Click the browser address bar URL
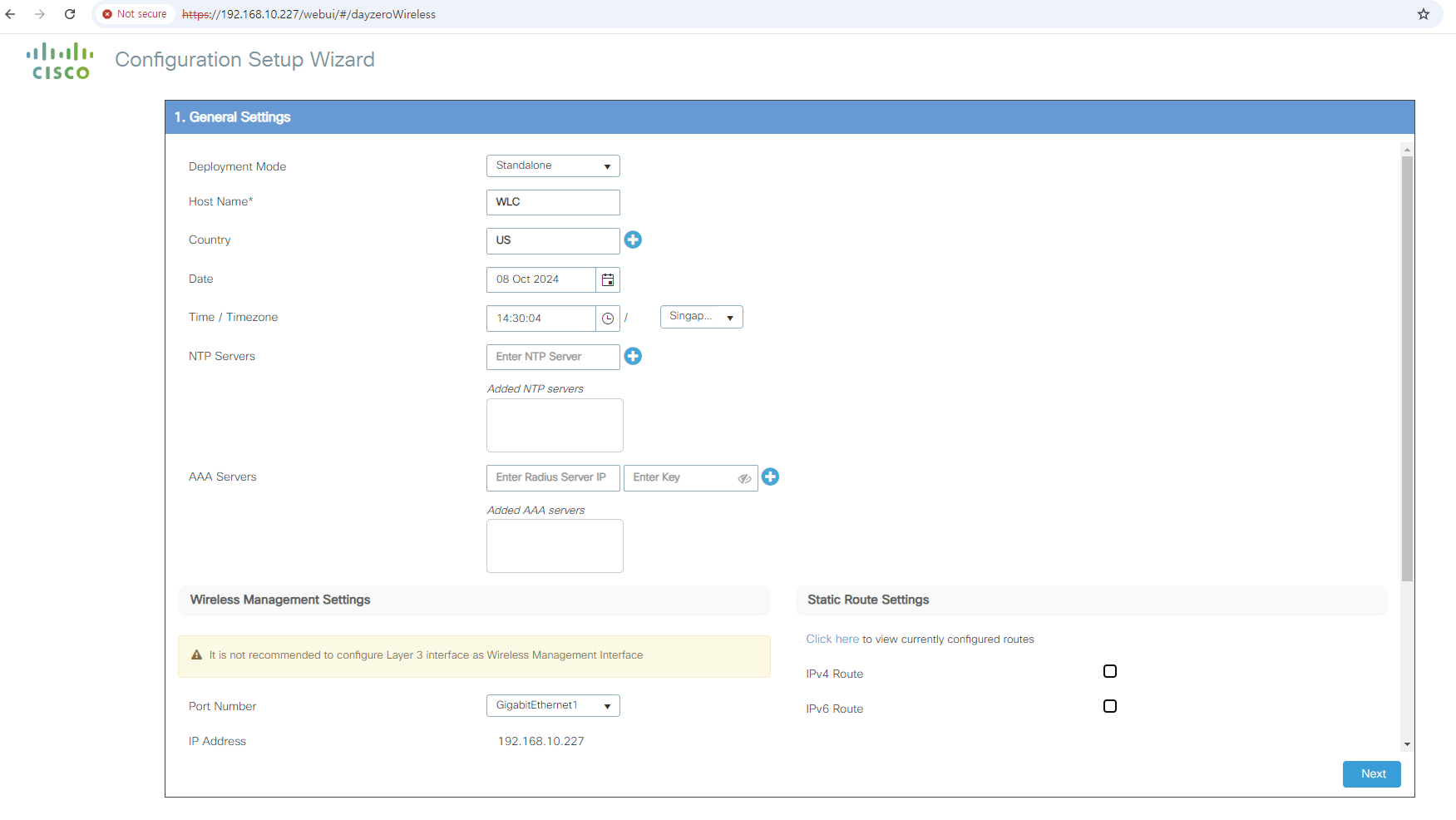 308,14
